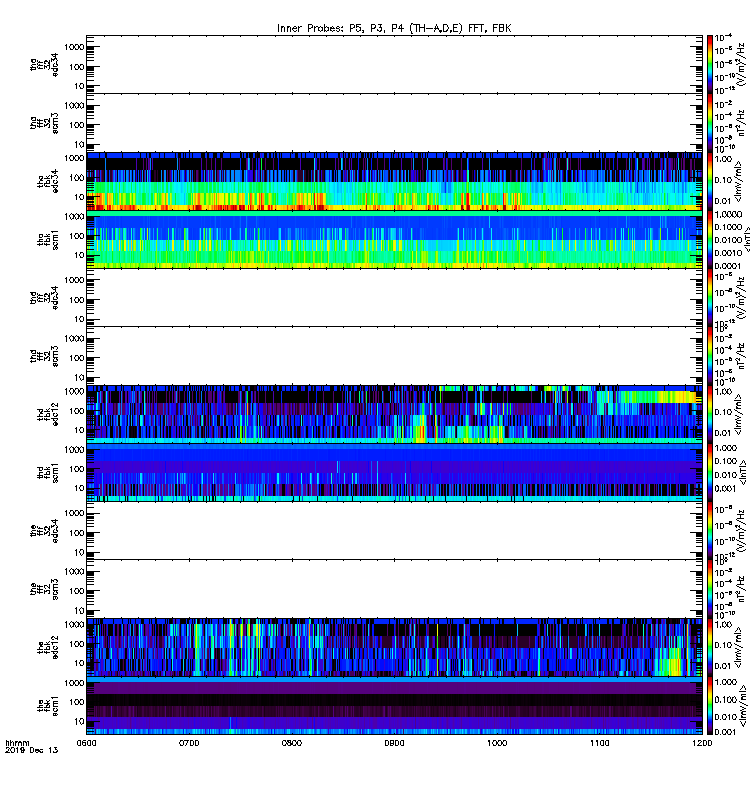Select the "tha fbk scm1" panel label
750x800 pixels.
click(x=48, y=240)
